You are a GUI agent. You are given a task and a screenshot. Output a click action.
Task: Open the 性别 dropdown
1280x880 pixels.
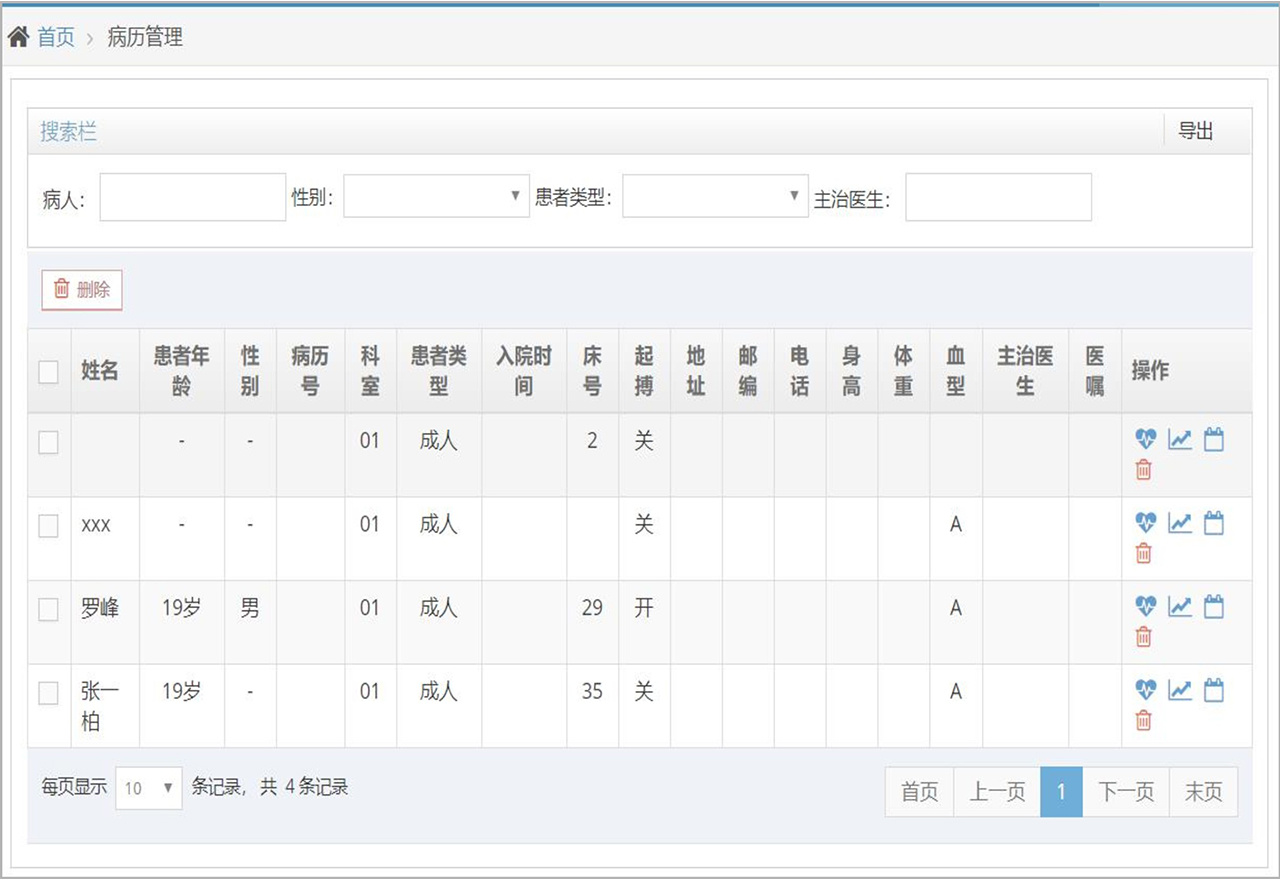point(436,196)
